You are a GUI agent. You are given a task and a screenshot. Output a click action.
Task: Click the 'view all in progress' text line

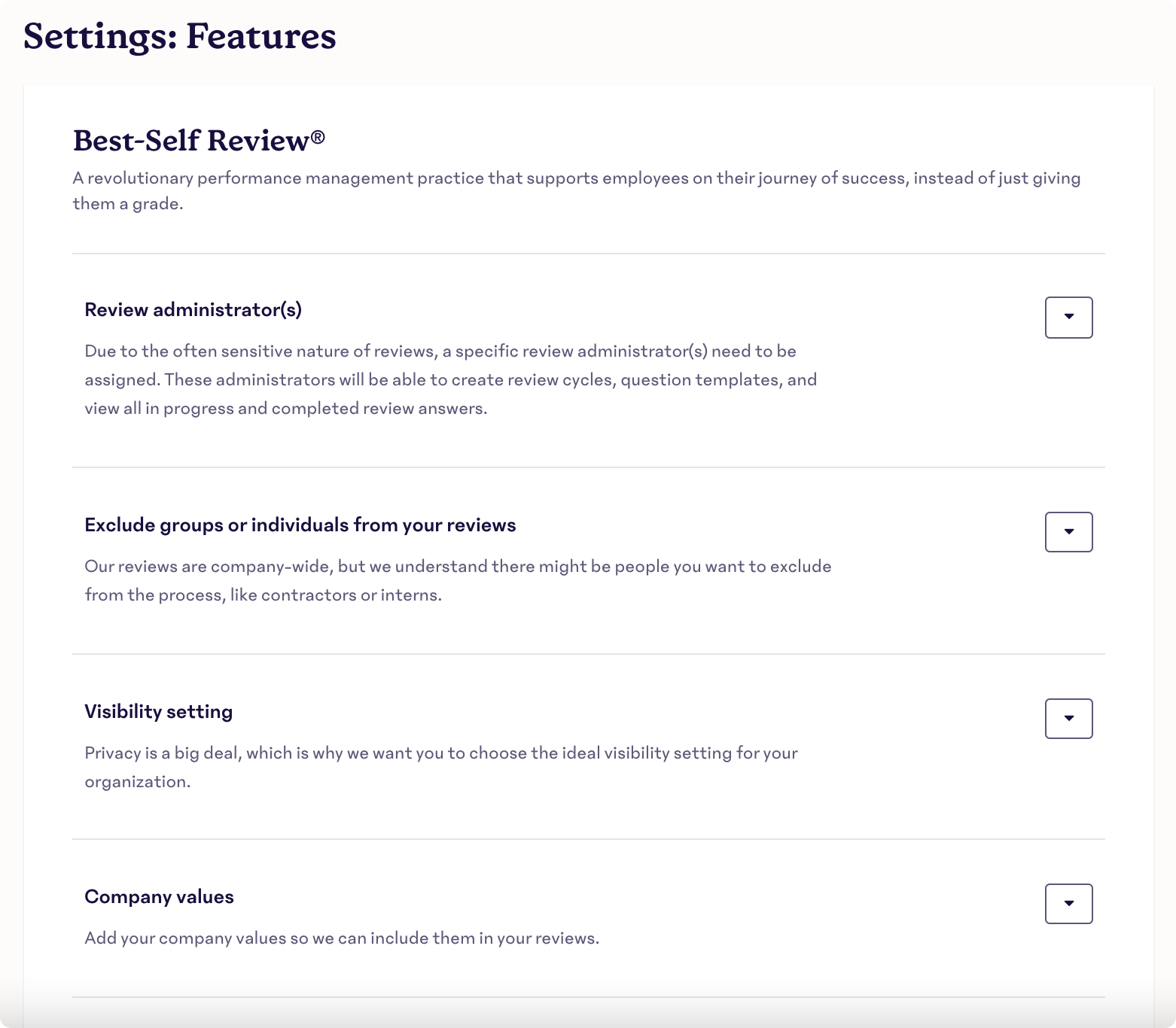coord(286,408)
